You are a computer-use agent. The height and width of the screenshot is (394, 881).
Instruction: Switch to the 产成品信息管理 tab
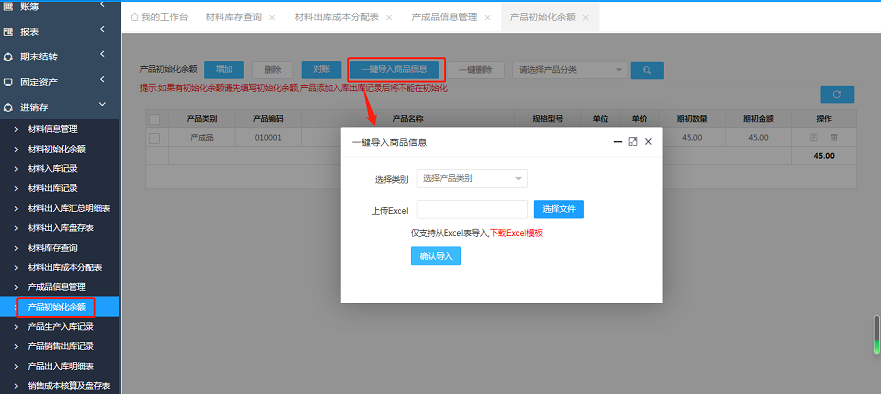pos(444,17)
